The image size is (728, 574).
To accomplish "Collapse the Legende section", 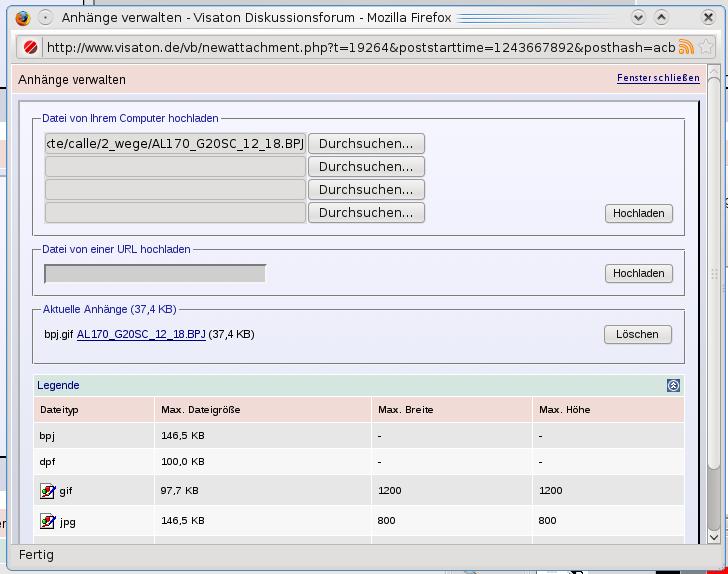I will pos(673,385).
